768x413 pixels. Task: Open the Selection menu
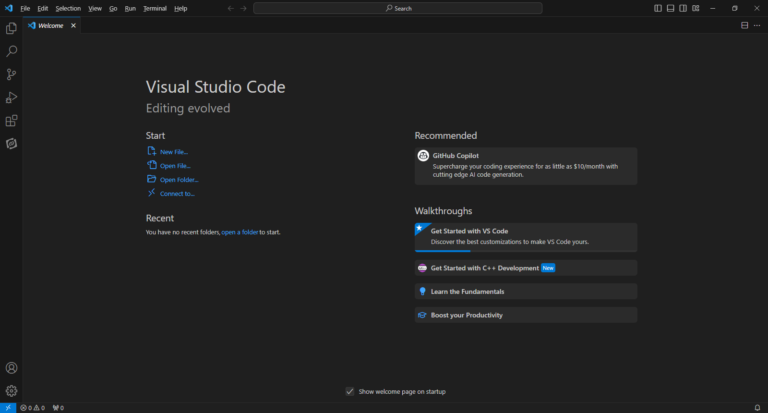click(x=68, y=8)
